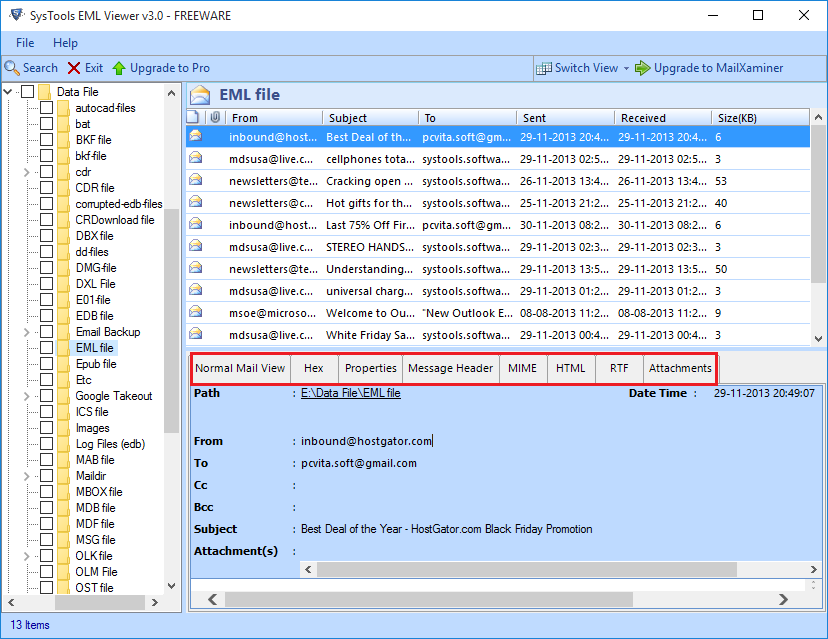
Task: Open the File menu
Action: point(25,43)
